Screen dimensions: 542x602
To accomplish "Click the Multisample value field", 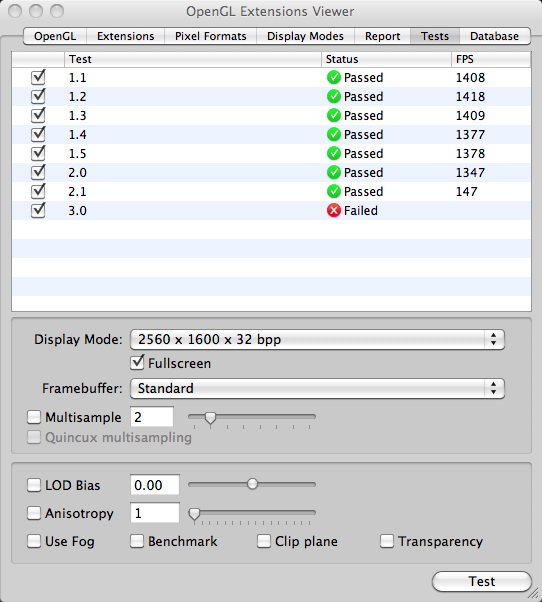I will (x=152, y=417).
